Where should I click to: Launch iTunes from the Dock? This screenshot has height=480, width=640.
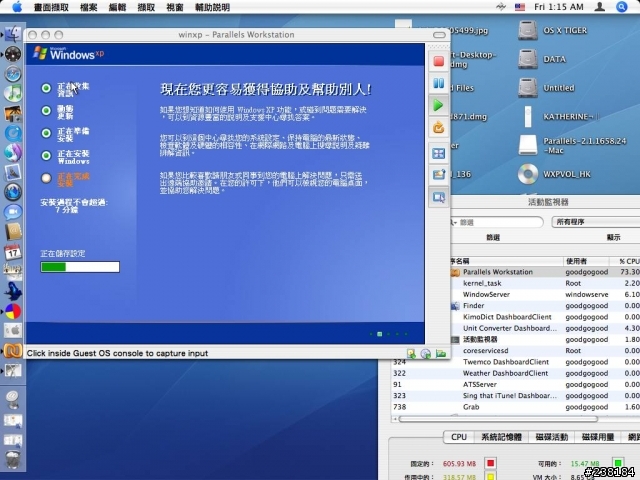(13, 93)
